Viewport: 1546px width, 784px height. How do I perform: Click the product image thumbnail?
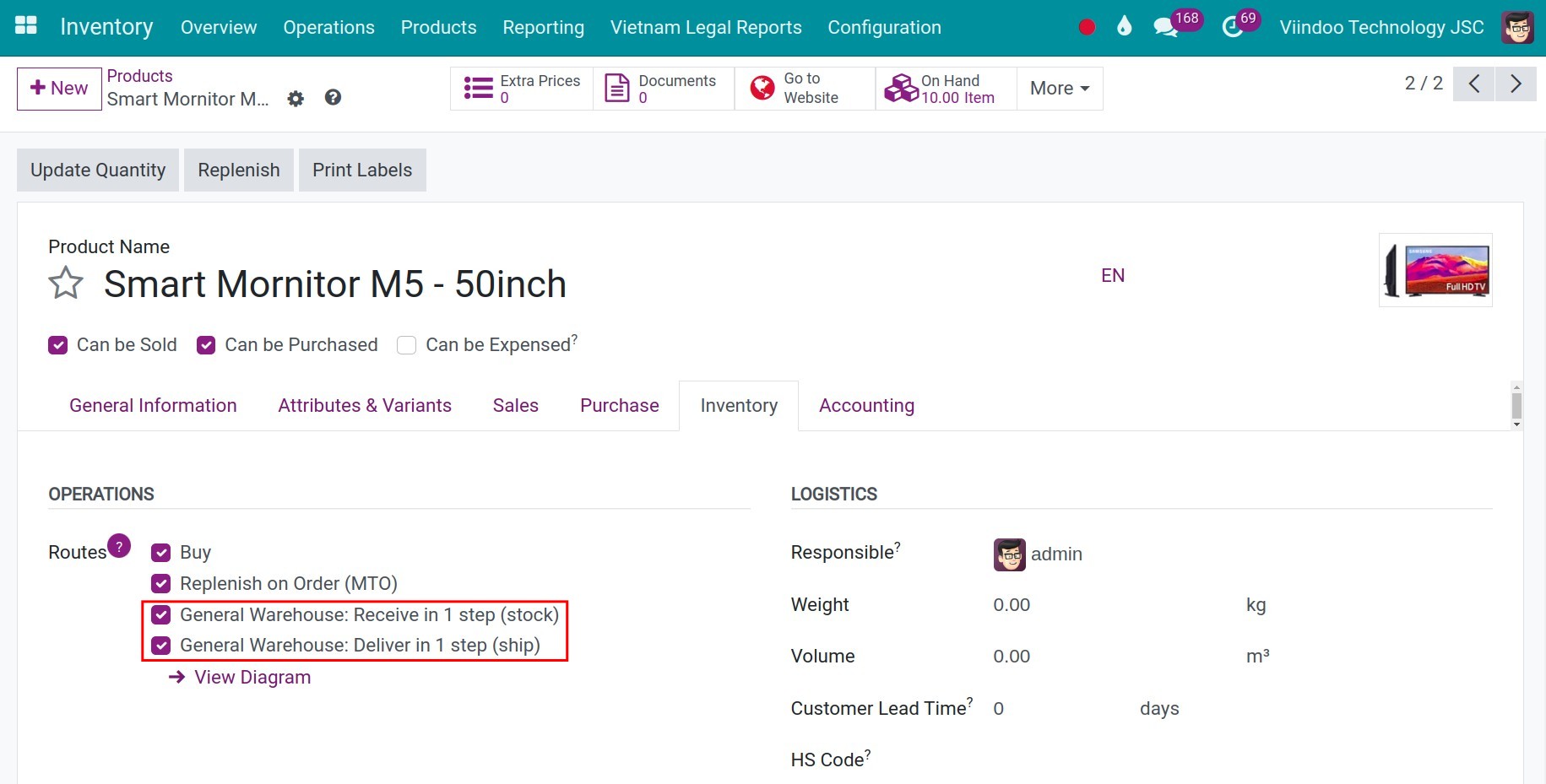(1435, 270)
